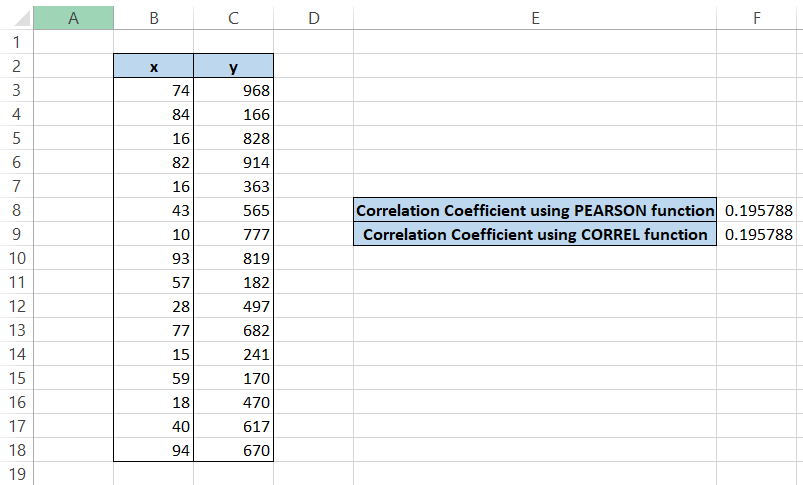The width and height of the screenshot is (803, 485).
Task: Select the cell with value 43
Action: coord(154,210)
